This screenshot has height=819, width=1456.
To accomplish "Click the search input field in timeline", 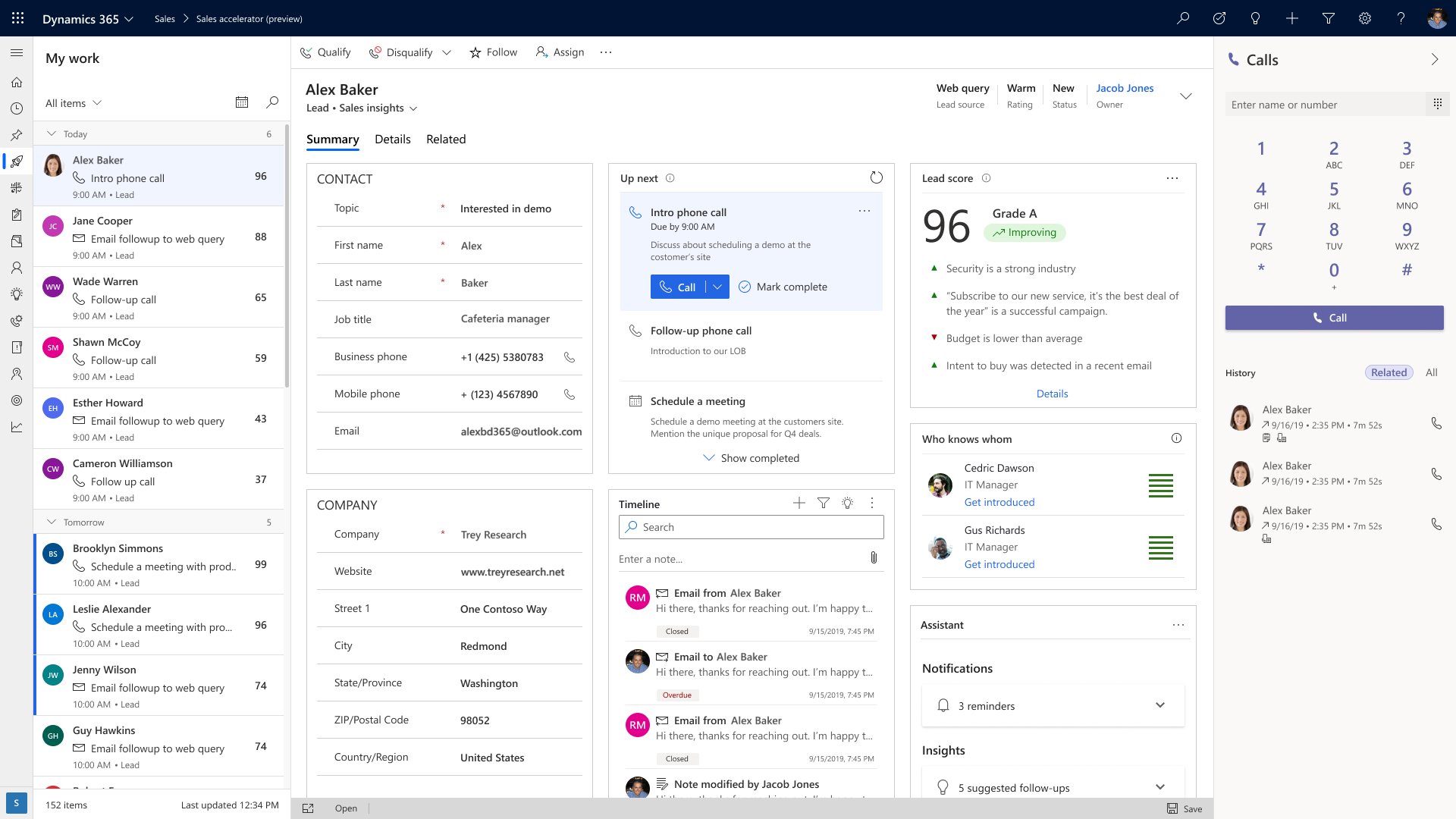I will coord(750,527).
